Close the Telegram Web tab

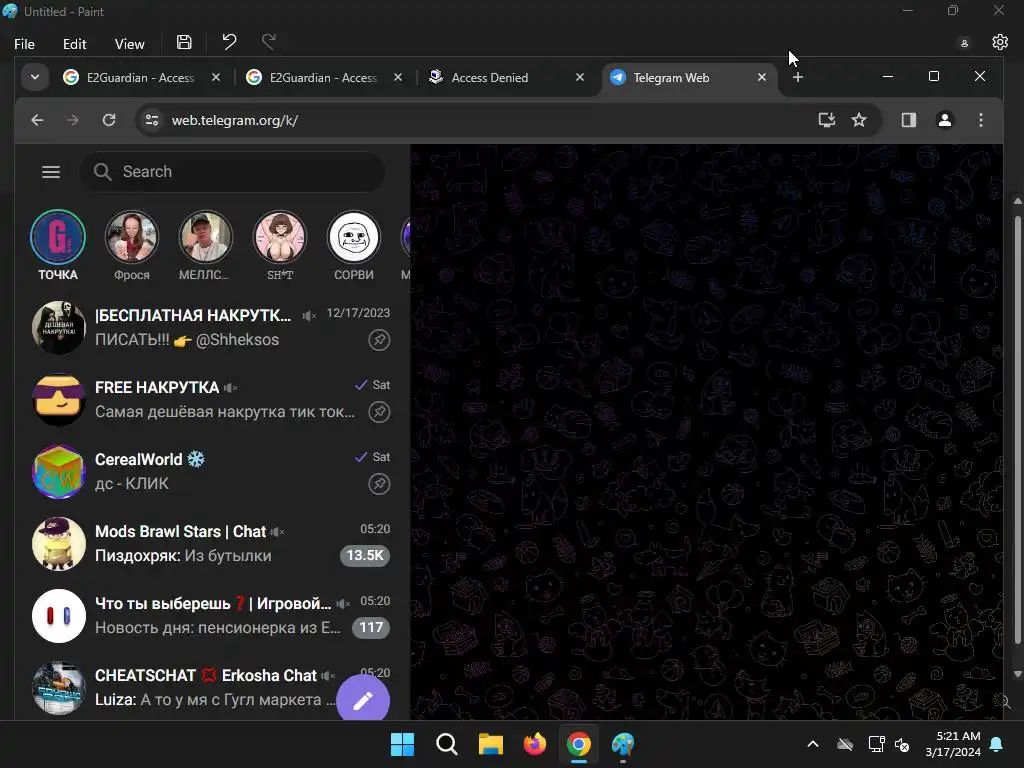point(761,77)
